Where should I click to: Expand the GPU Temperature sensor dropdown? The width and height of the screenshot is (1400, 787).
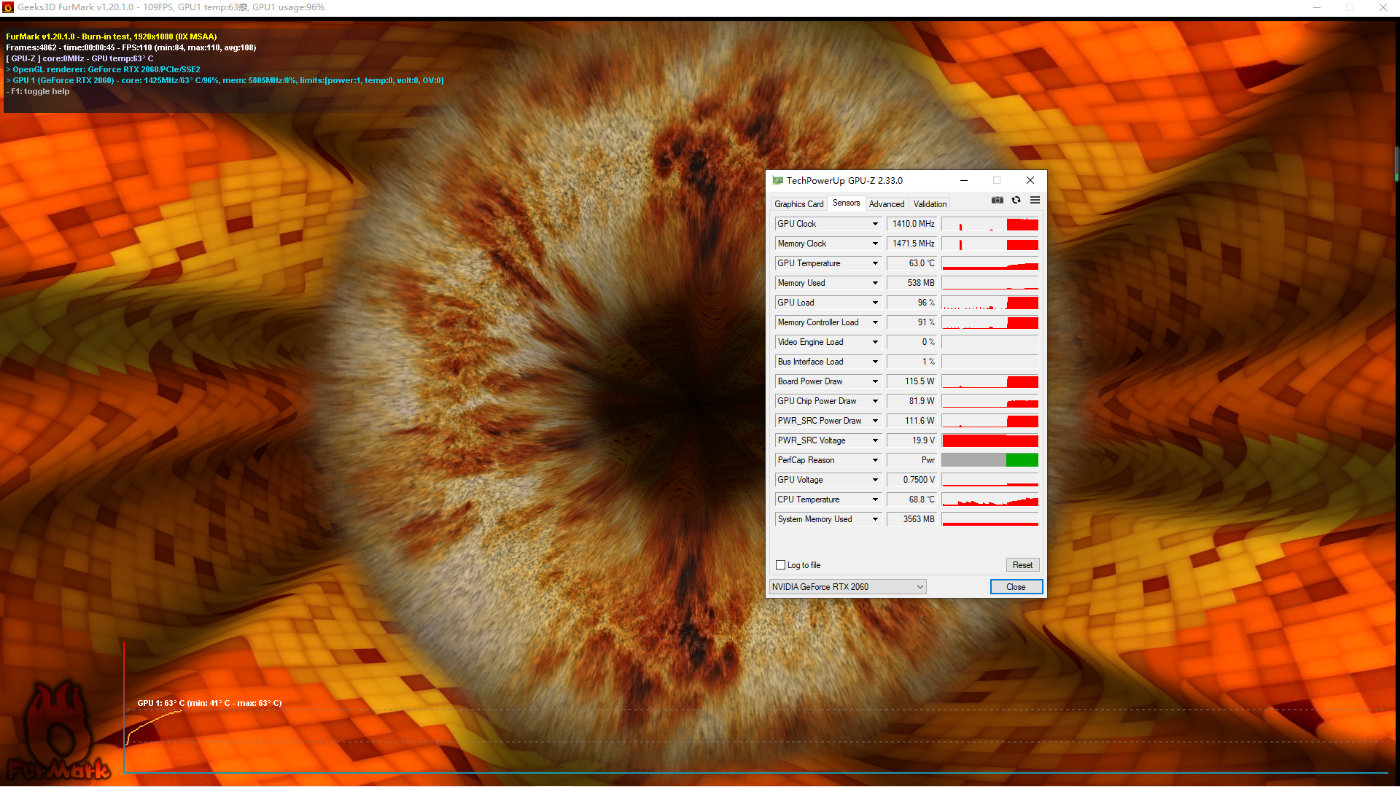(875, 264)
